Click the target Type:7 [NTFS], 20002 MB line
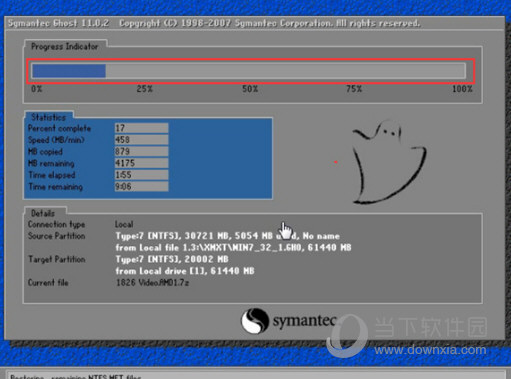Image resolution: width=511 pixels, height=379 pixels. pos(172,259)
